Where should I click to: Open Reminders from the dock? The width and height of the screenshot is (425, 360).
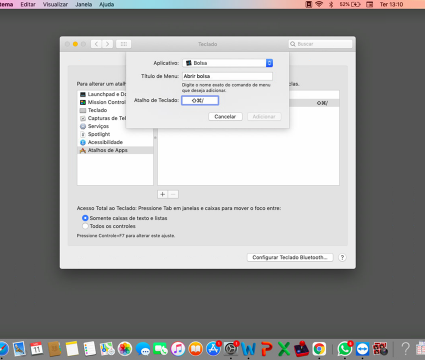pos(90,349)
